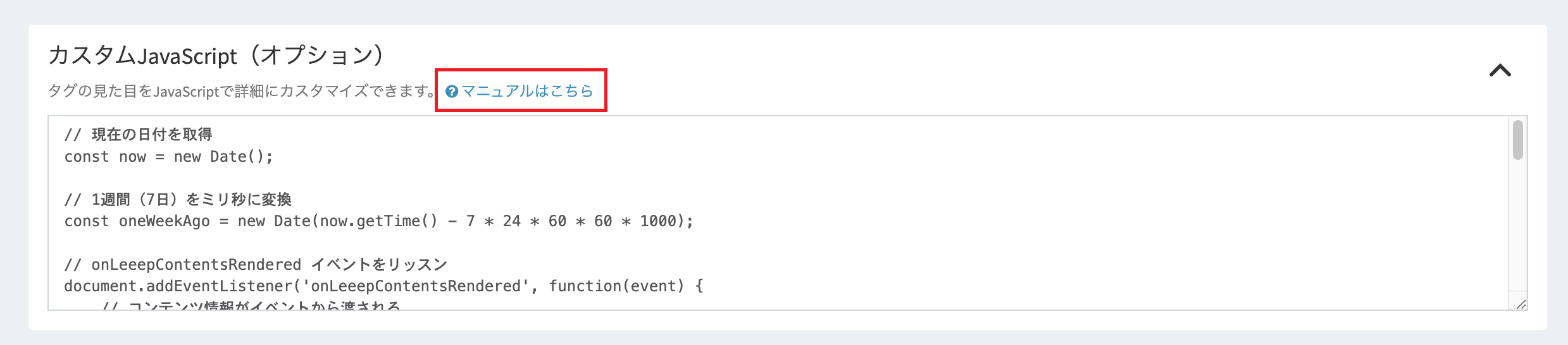This screenshot has height=345, width=1568.
Task: Click the const oneWeekAgo variable name
Action: [x=164, y=221]
